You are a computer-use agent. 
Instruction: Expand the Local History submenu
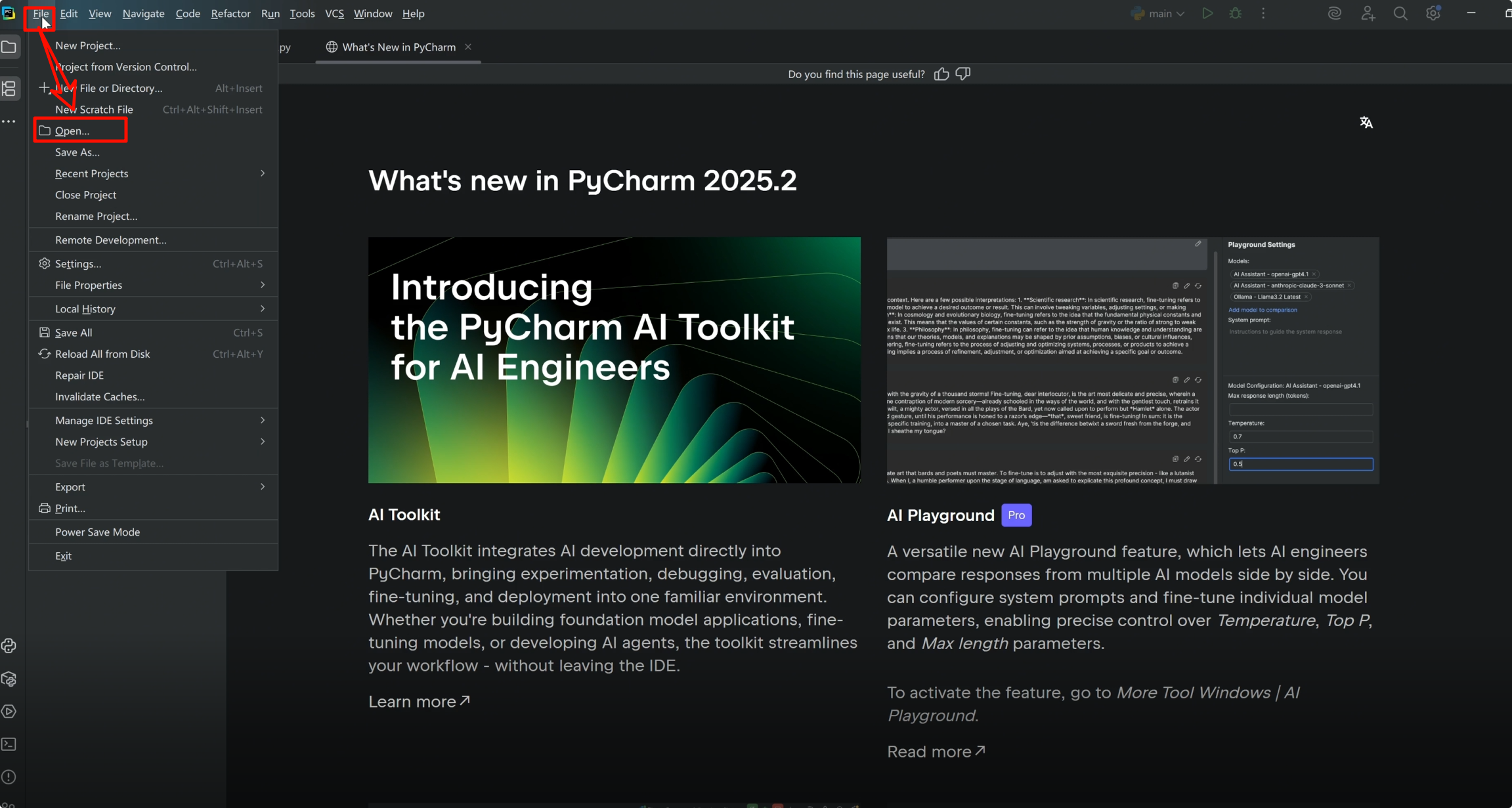153,308
